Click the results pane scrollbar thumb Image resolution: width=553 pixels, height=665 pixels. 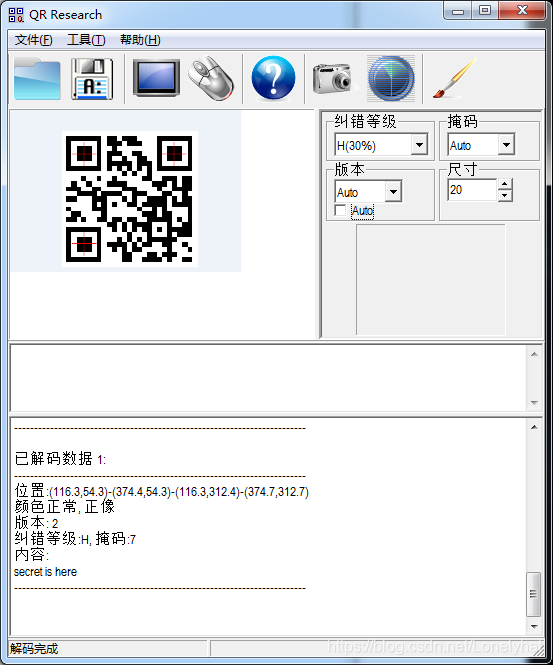click(533, 594)
